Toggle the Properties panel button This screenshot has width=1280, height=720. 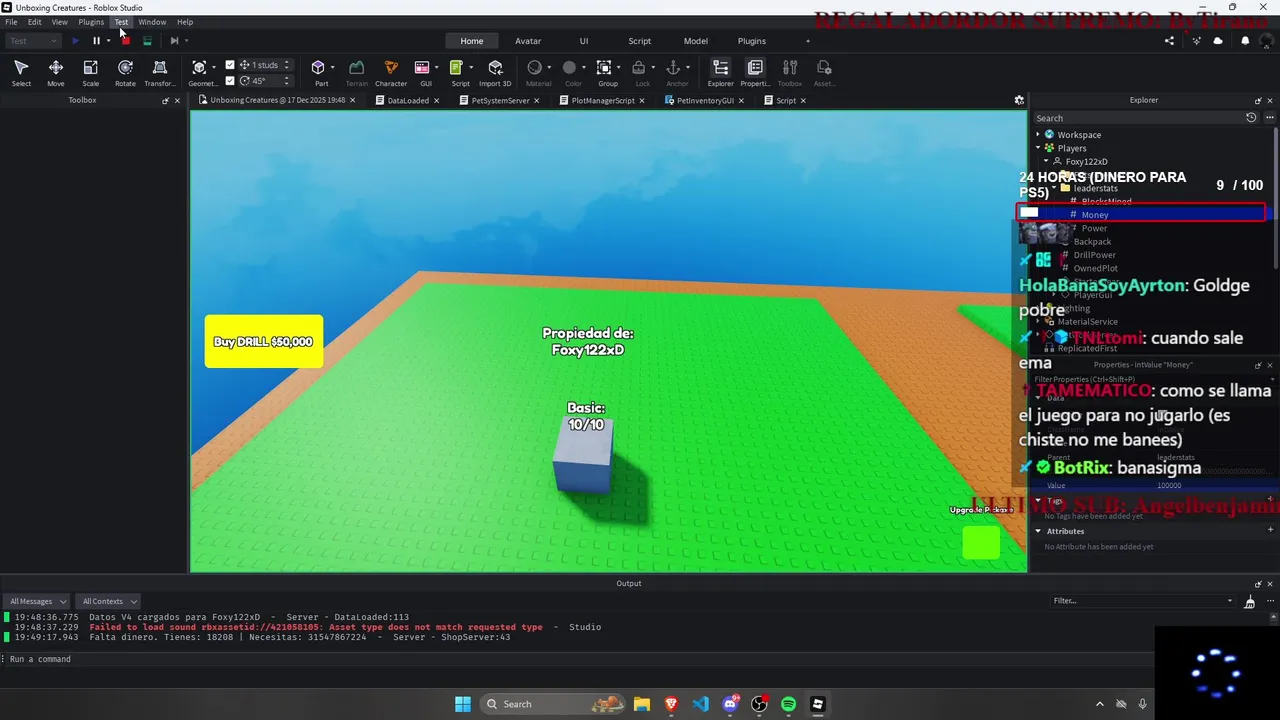point(755,73)
